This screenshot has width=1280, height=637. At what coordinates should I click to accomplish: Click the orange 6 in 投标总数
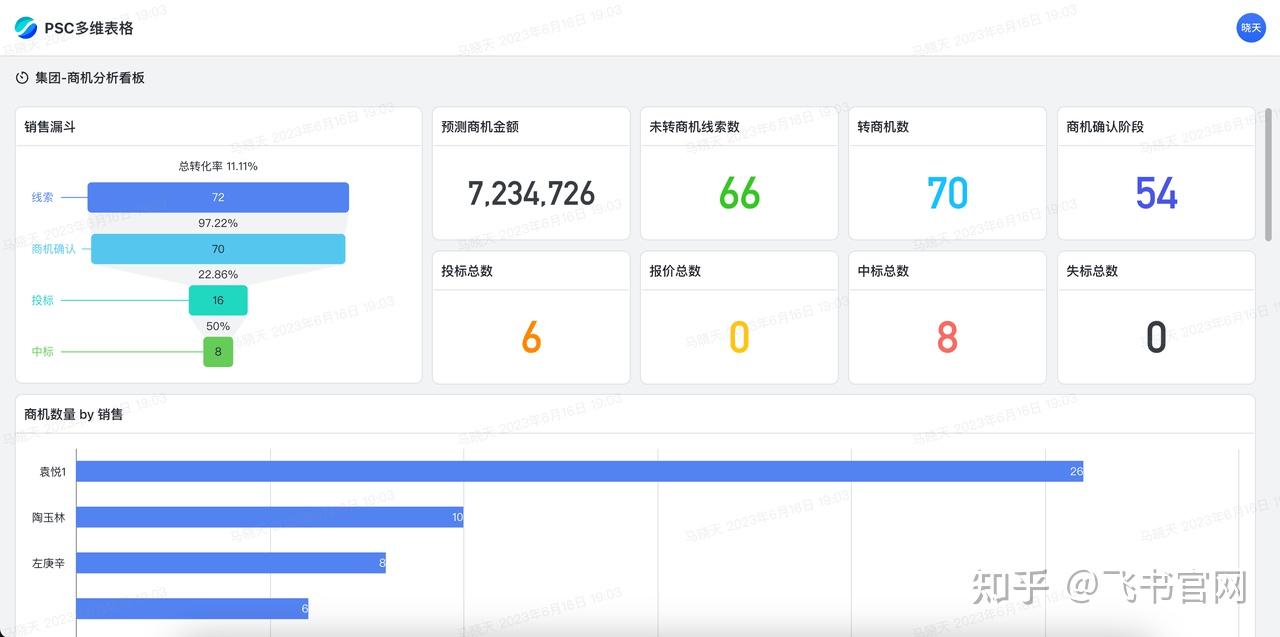(530, 338)
